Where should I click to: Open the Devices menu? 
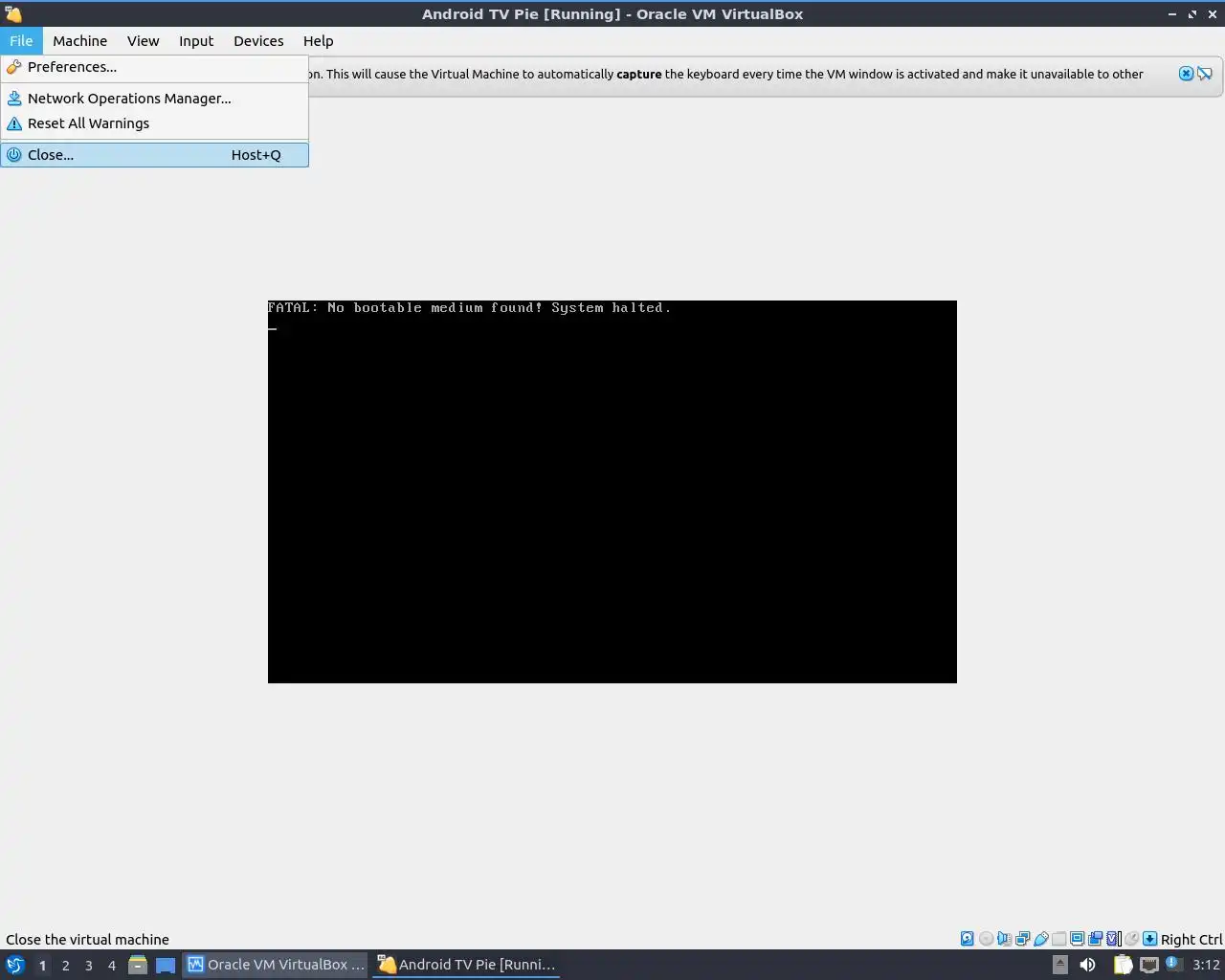tap(258, 41)
